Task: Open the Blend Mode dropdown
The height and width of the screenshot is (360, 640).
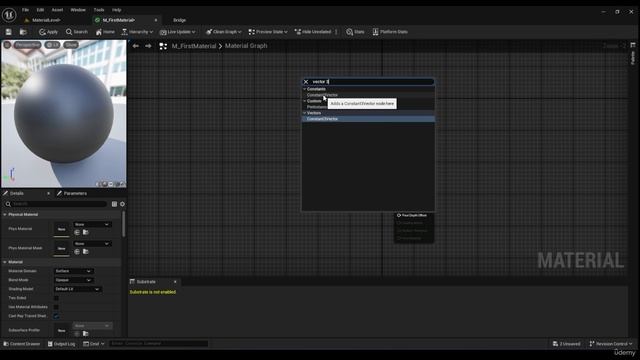Action: (x=73, y=280)
